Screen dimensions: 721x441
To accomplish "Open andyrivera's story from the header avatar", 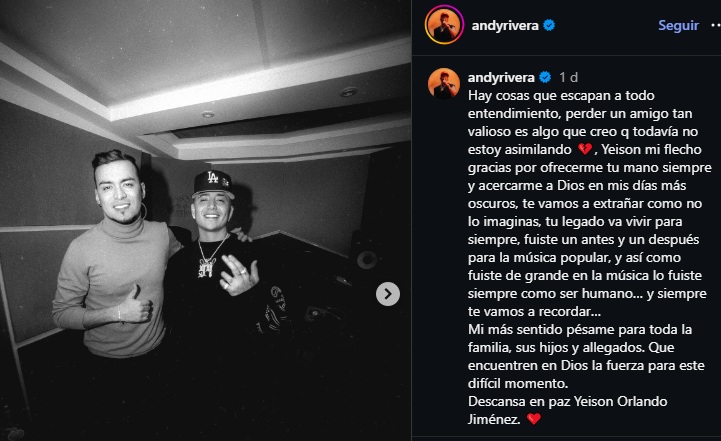I will pyautogui.click(x=444, y=25).
